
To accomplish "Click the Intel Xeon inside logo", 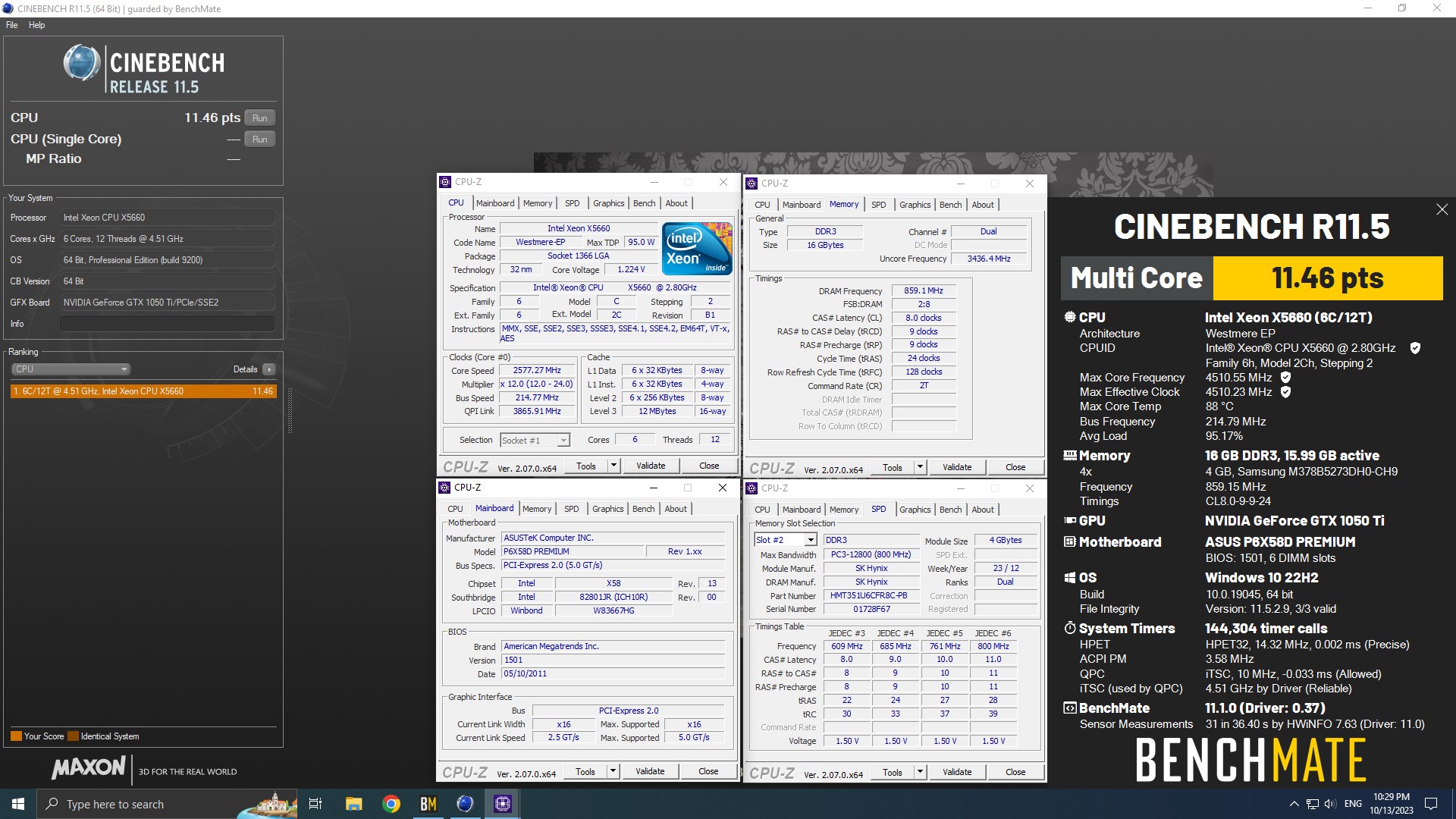I will click(697, 248).
